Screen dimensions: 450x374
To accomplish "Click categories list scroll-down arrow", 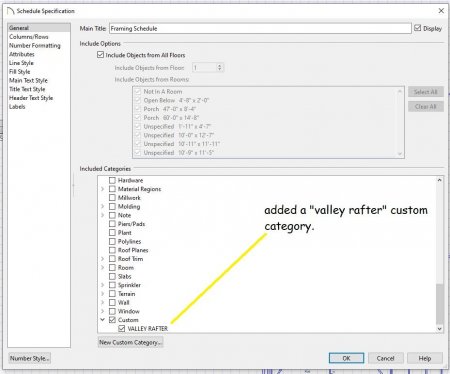I will [x=440, y=329].
